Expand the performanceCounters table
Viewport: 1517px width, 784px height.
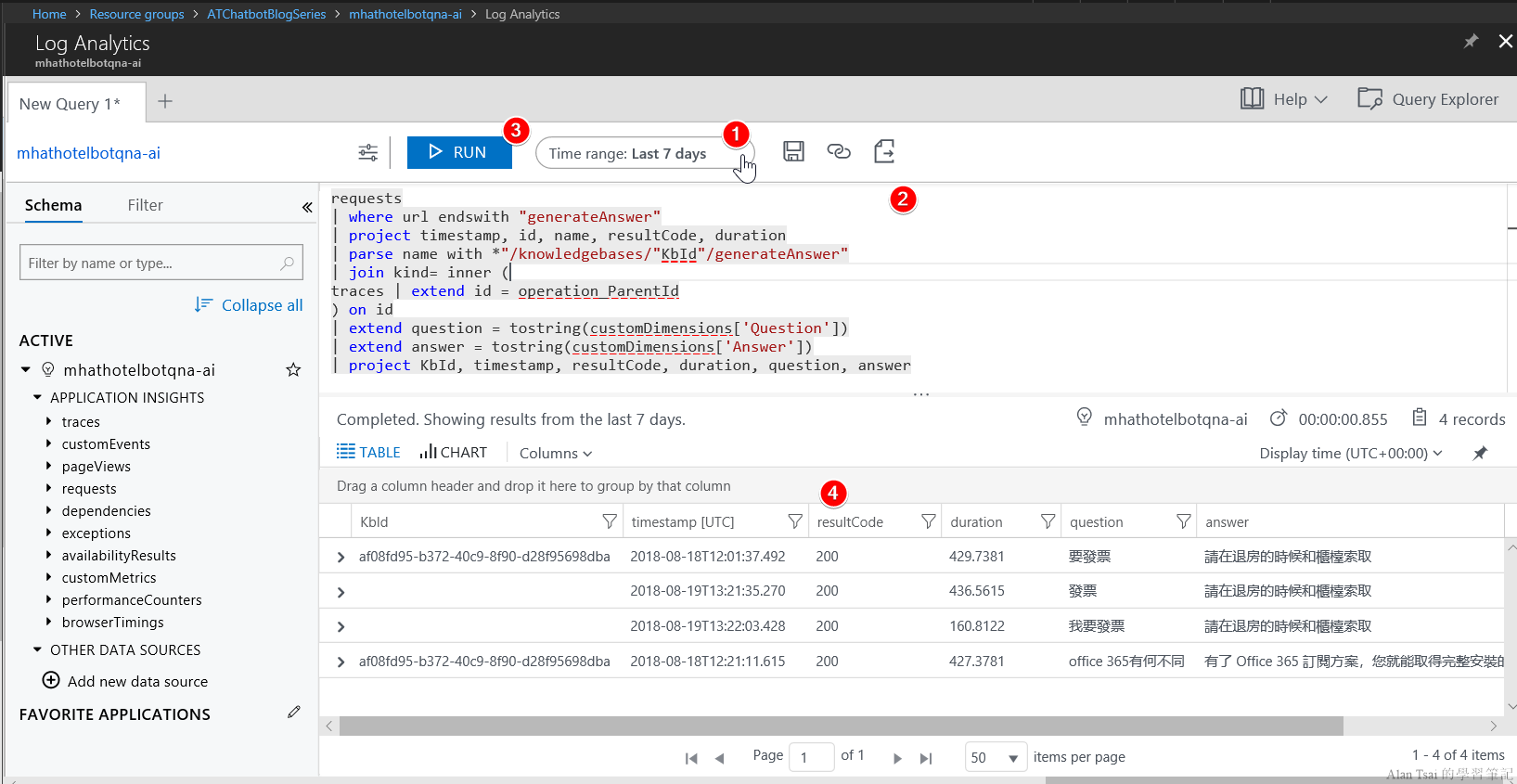49,599
